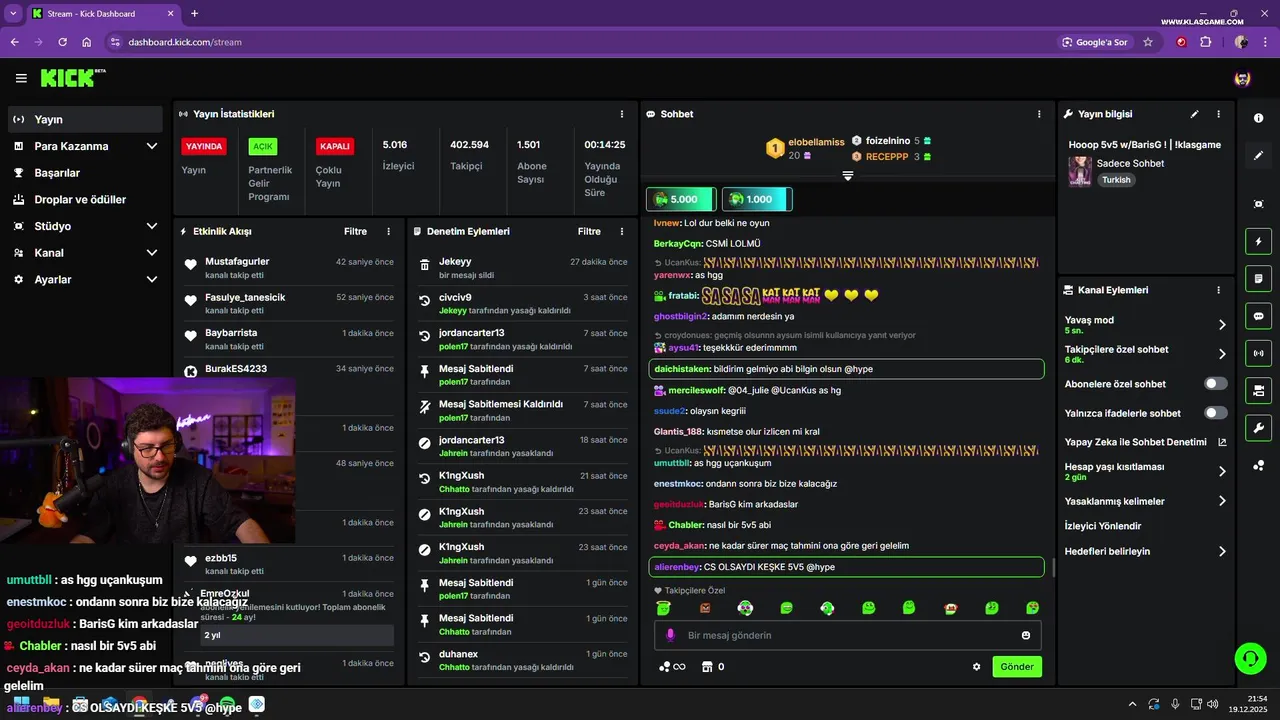Expand the Kanal sidebar menu

(x=85, y=253)
